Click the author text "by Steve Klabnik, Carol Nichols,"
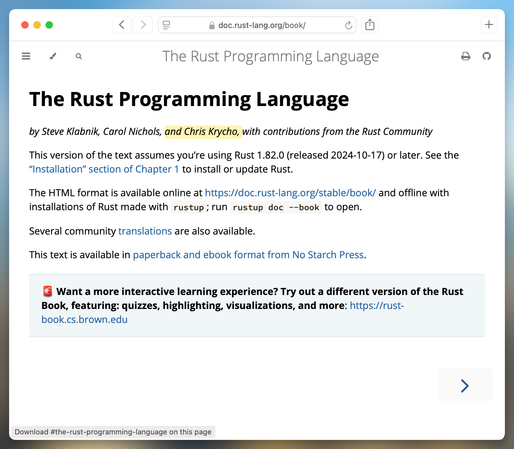The image size is (514, 449). click(95, 132)
